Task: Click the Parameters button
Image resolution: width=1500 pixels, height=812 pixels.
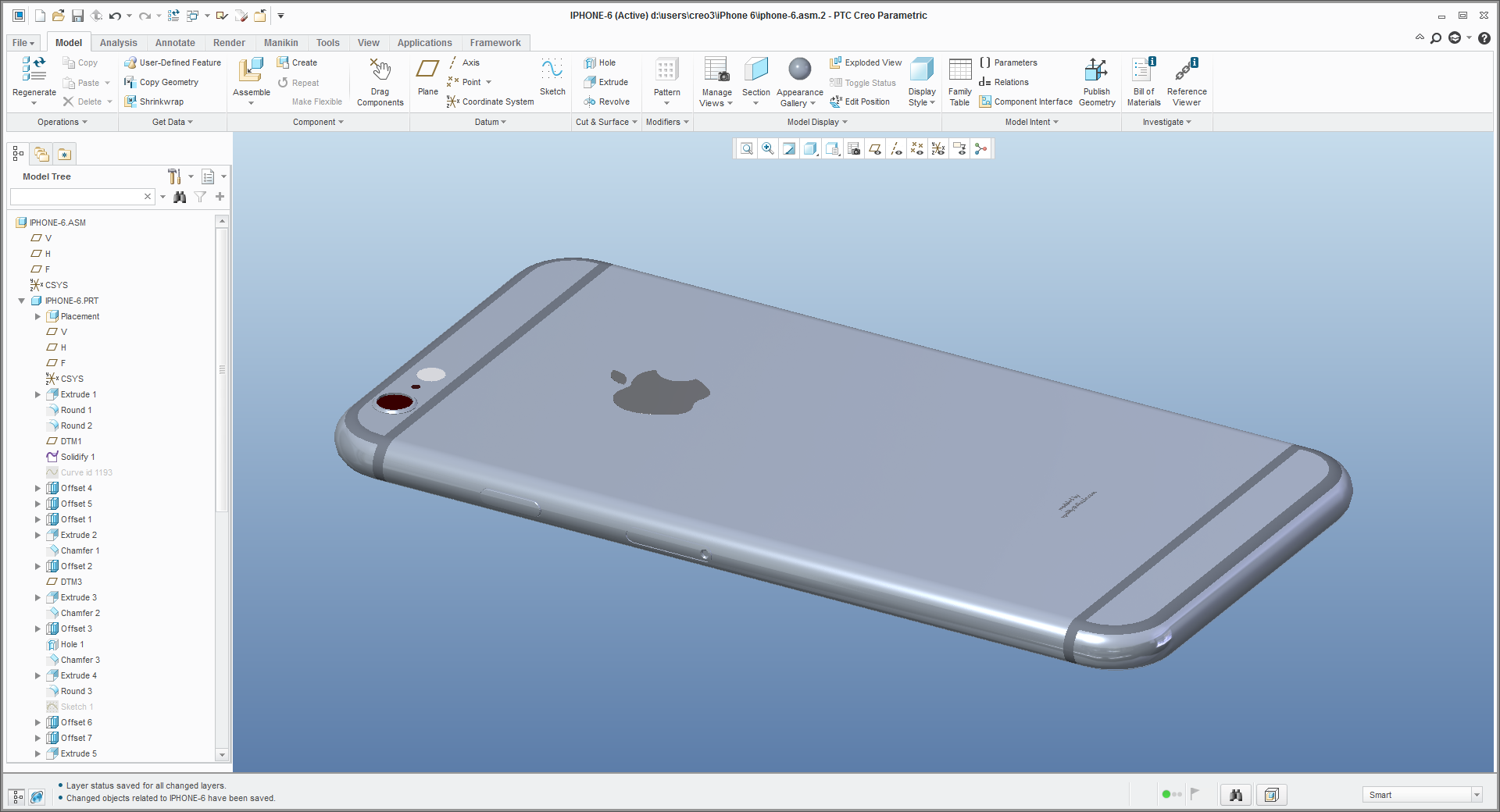Action: point(1012,62)
